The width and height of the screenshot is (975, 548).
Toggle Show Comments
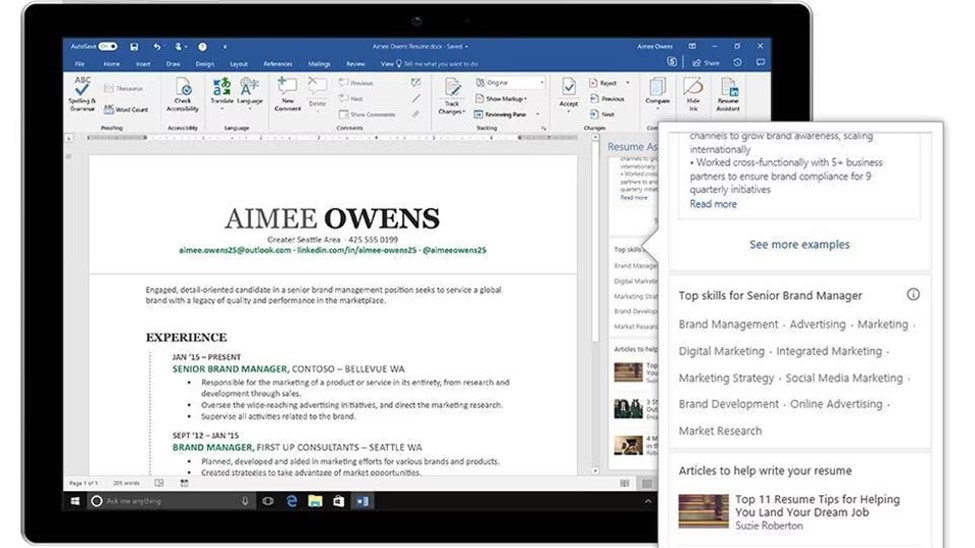(x=367, y=114)
